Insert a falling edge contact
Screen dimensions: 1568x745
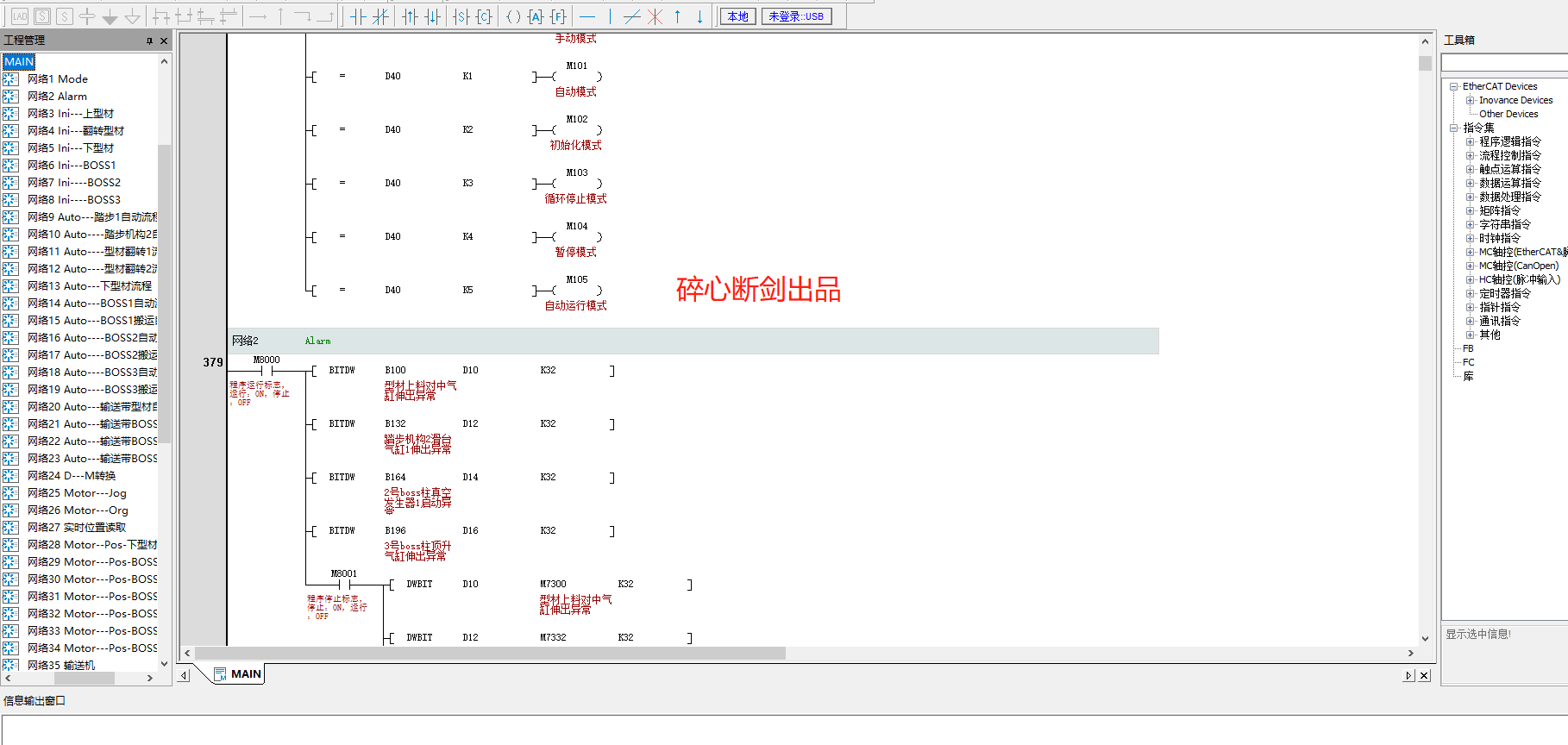tap(433, 16)
